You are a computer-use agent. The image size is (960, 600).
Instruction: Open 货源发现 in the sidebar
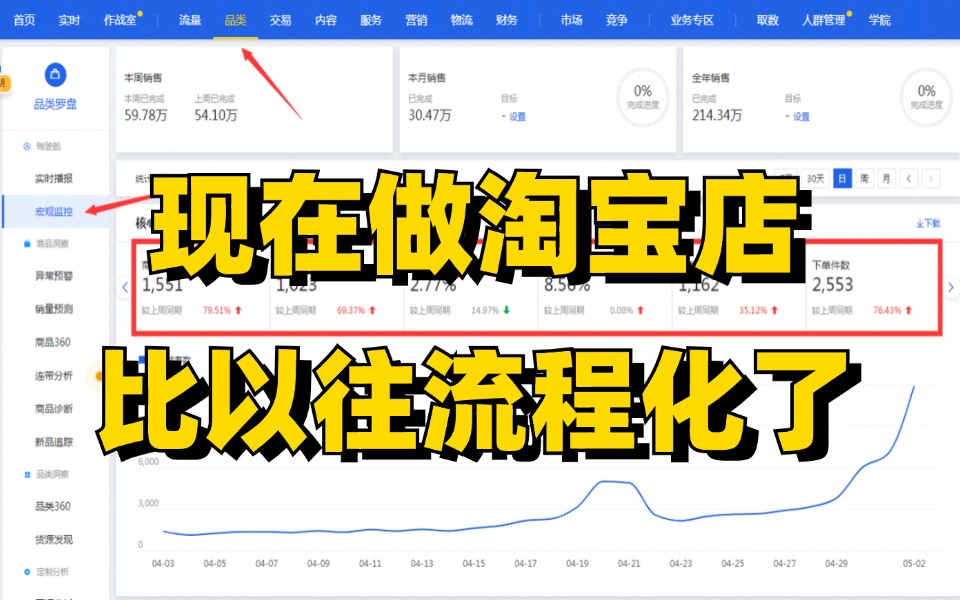pyautogui.click(x=54, y=539)
